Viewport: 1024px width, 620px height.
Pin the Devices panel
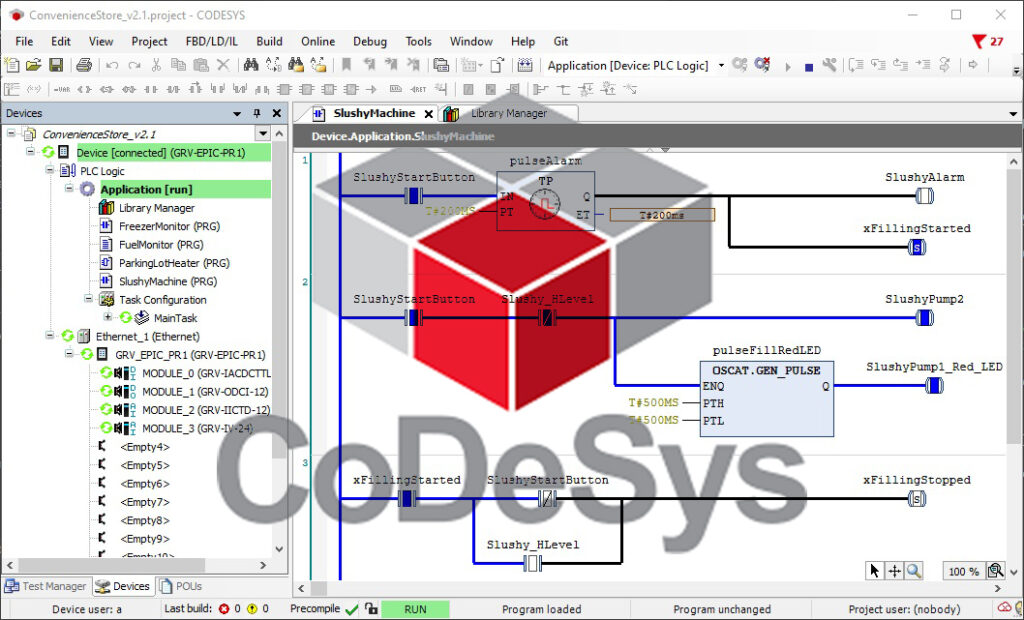pos(256,114)
